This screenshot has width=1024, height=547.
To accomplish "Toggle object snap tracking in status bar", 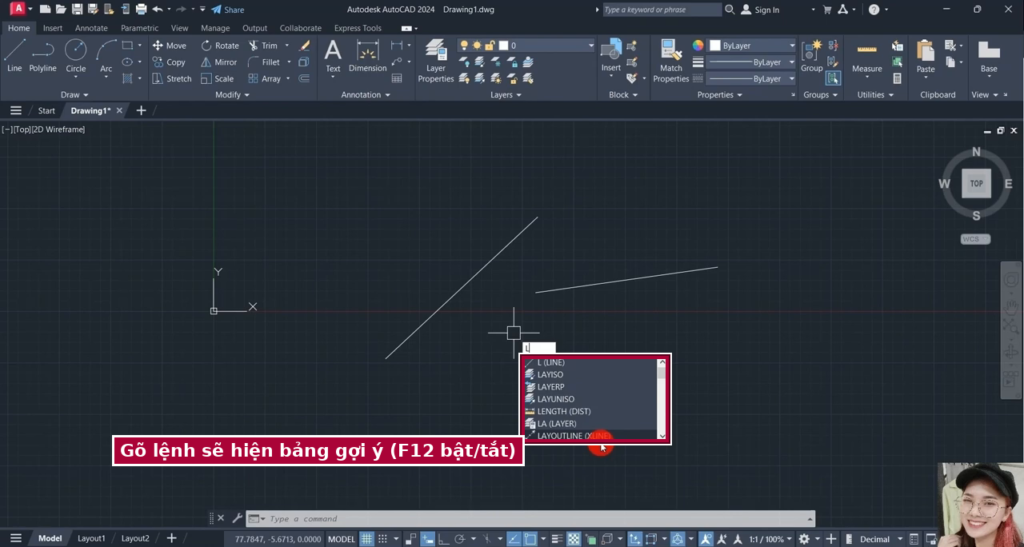I will 514,539.
